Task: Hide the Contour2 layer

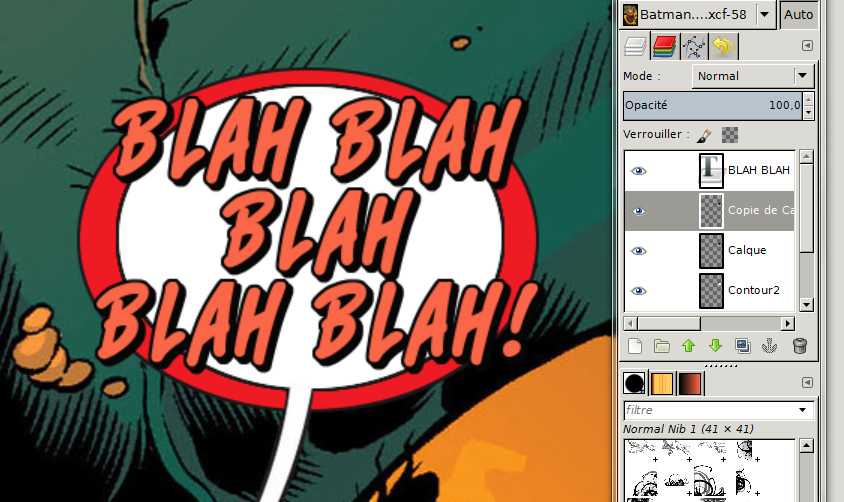Action: 638,291
